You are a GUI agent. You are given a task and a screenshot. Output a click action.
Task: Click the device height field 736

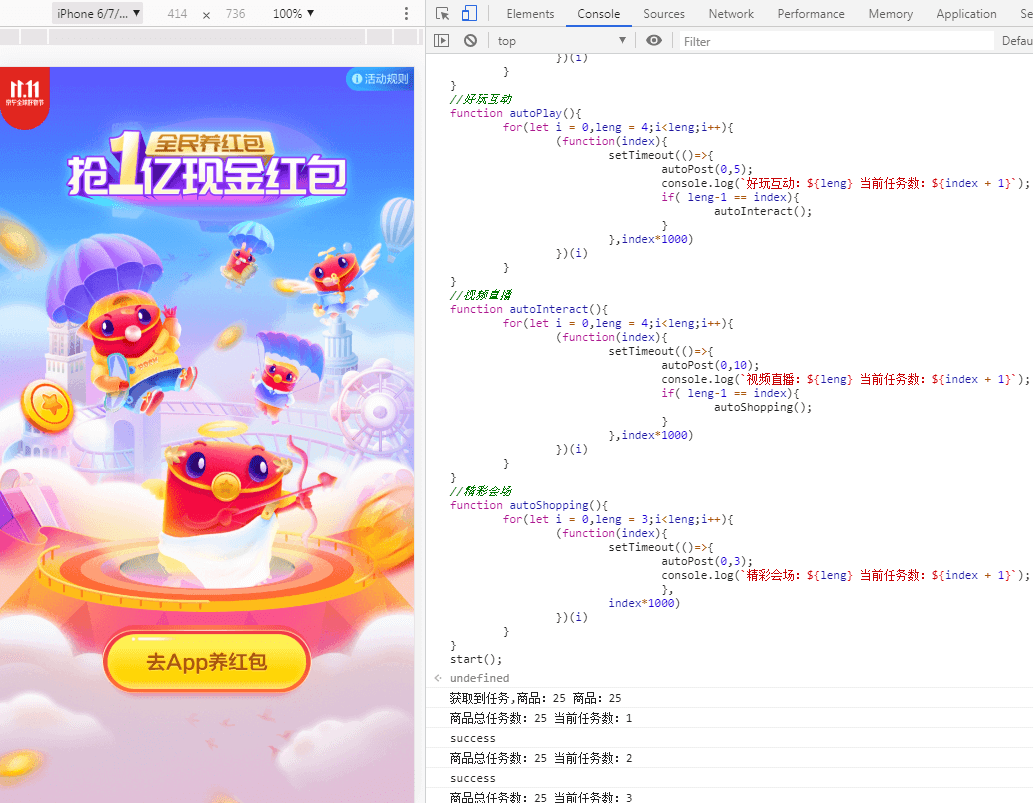[x=235, y=14]
